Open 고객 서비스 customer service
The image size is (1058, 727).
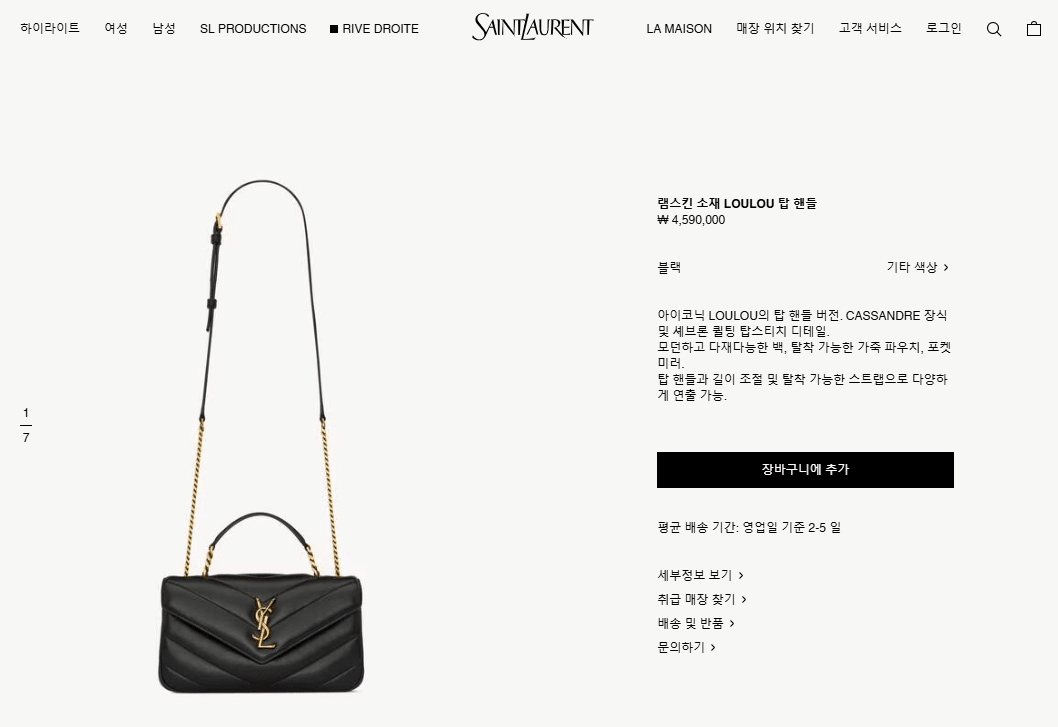pyautogui.click(x=870, y=28)
